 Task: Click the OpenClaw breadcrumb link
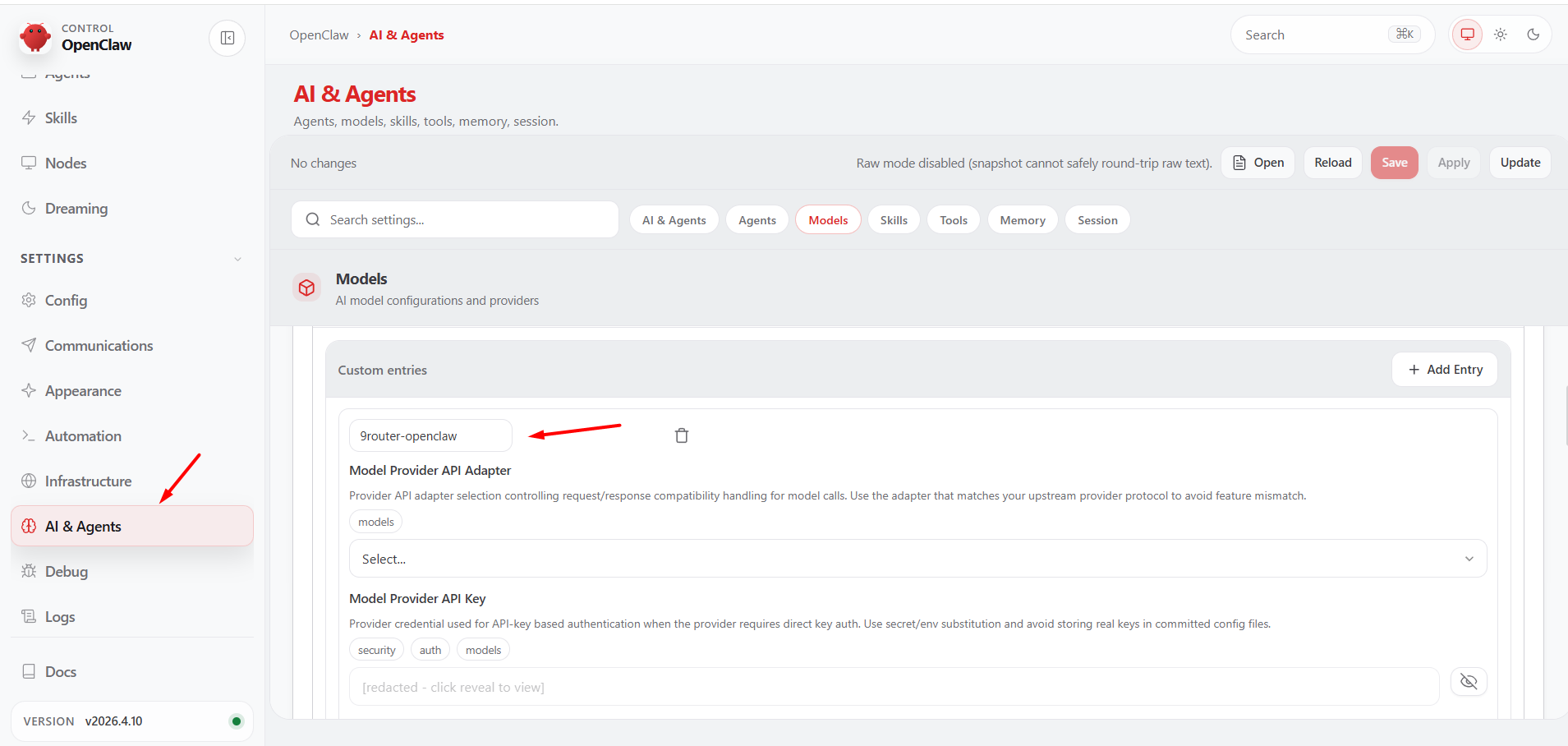319,35
